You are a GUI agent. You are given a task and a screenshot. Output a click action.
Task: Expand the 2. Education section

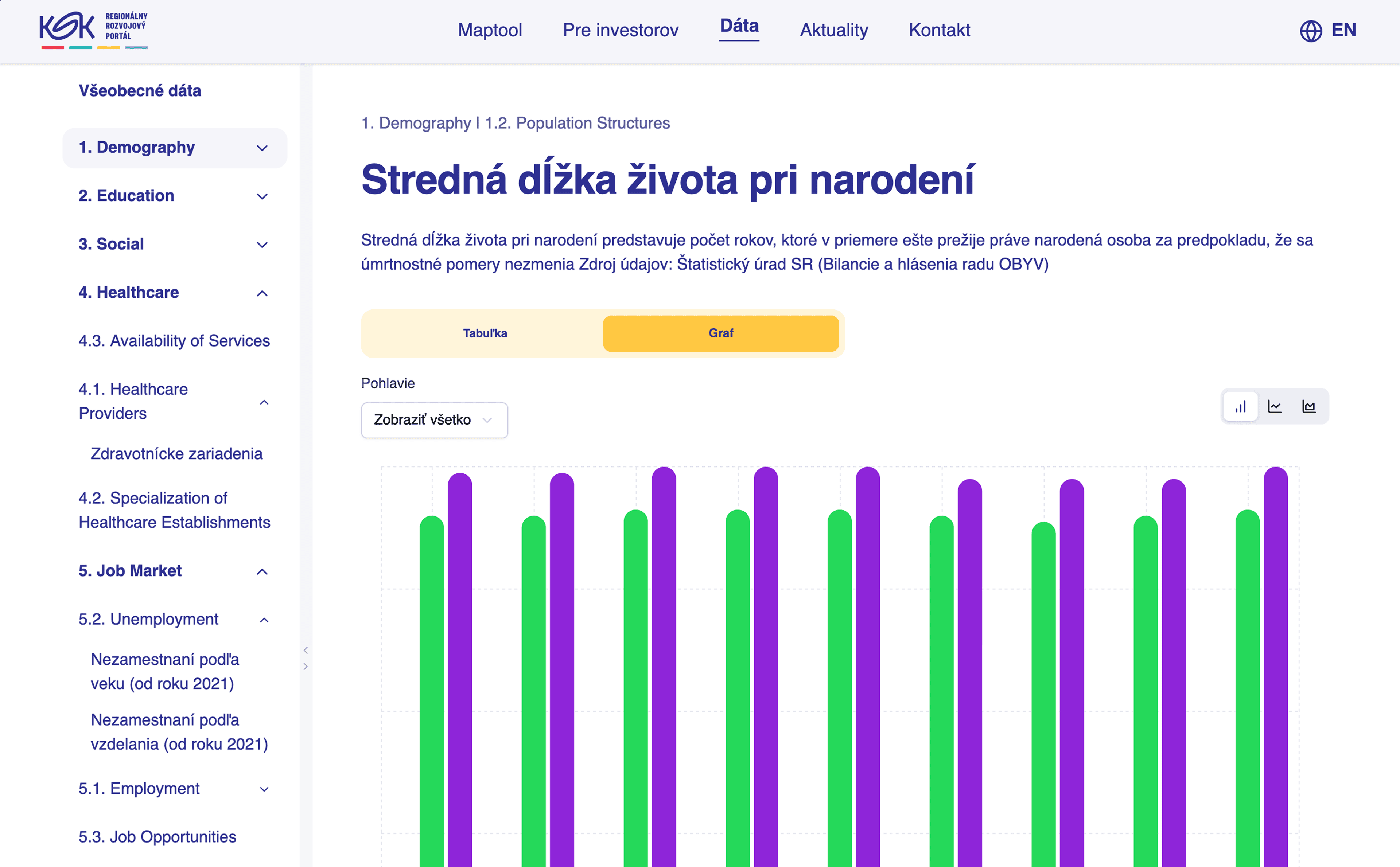coord(262,197)
